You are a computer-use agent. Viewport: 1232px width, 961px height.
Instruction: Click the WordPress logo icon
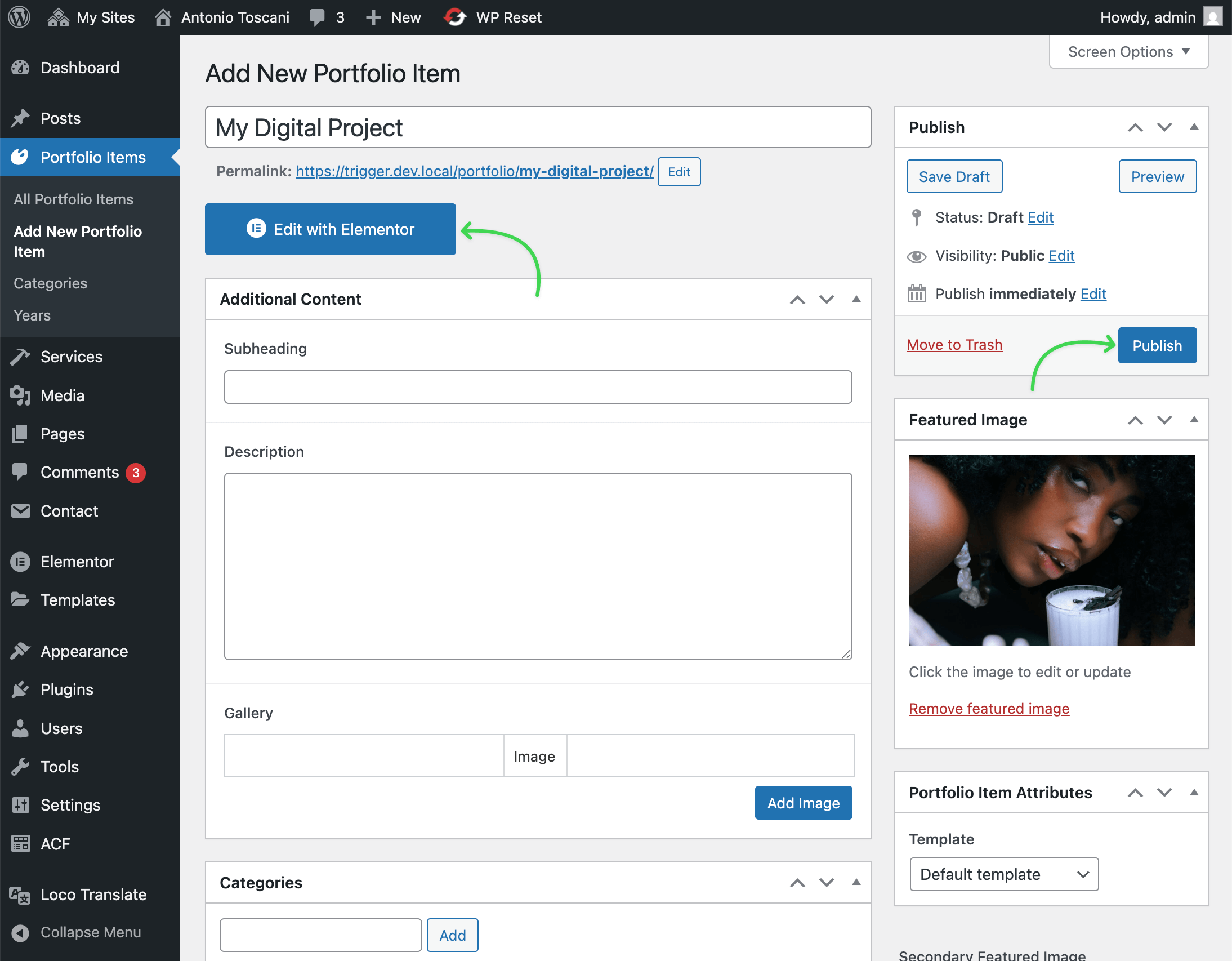click(19, 17)
